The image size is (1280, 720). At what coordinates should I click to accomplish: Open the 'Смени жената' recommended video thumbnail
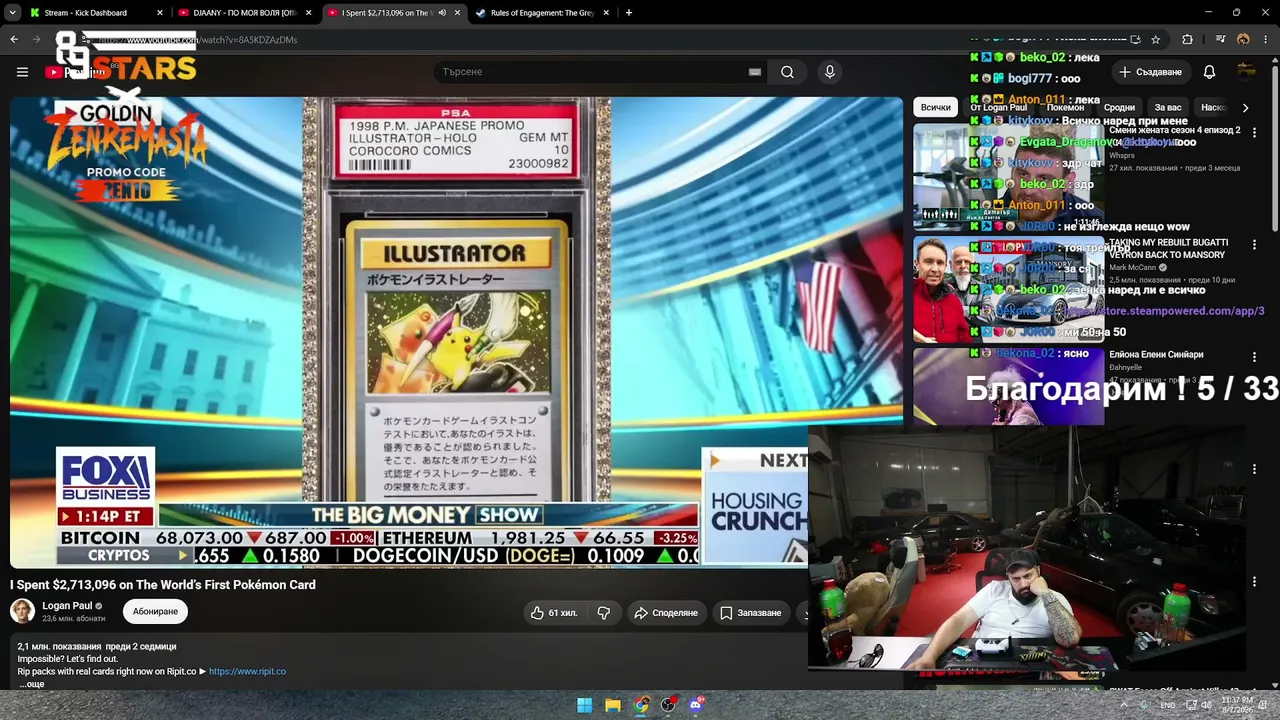pos(1008,177)
